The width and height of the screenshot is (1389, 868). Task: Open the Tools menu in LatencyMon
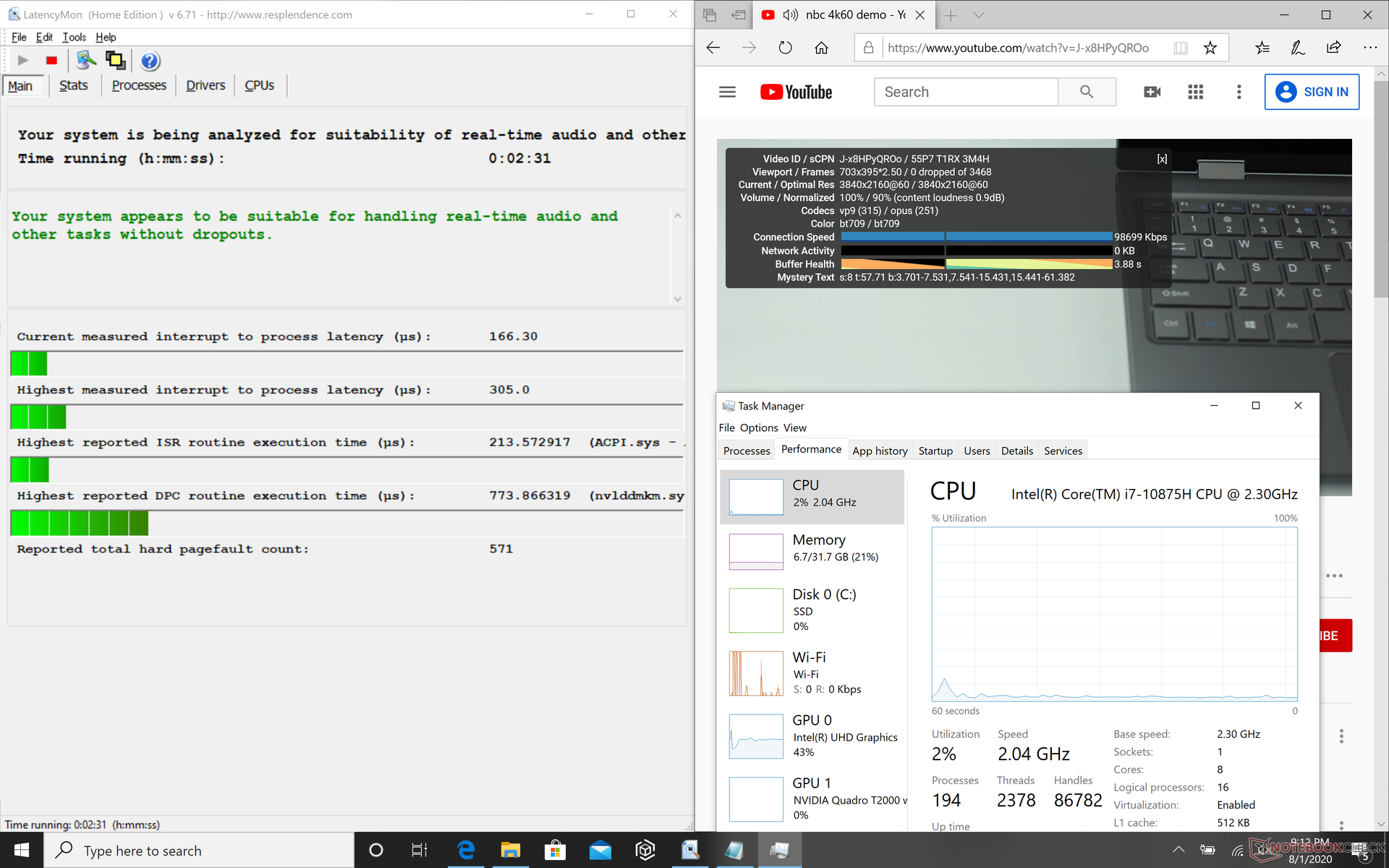[74, 37]
